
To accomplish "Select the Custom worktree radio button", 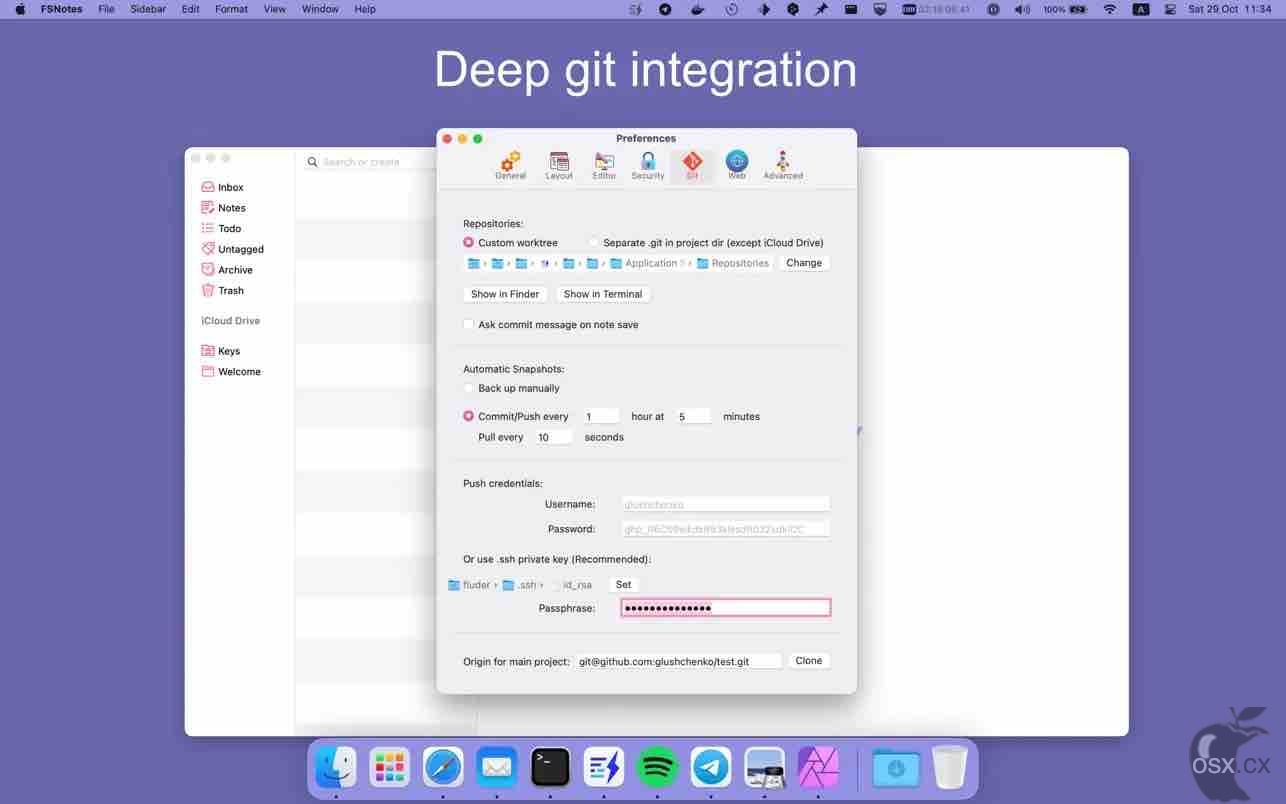I will pyautogui.click(x=468, y=243).
